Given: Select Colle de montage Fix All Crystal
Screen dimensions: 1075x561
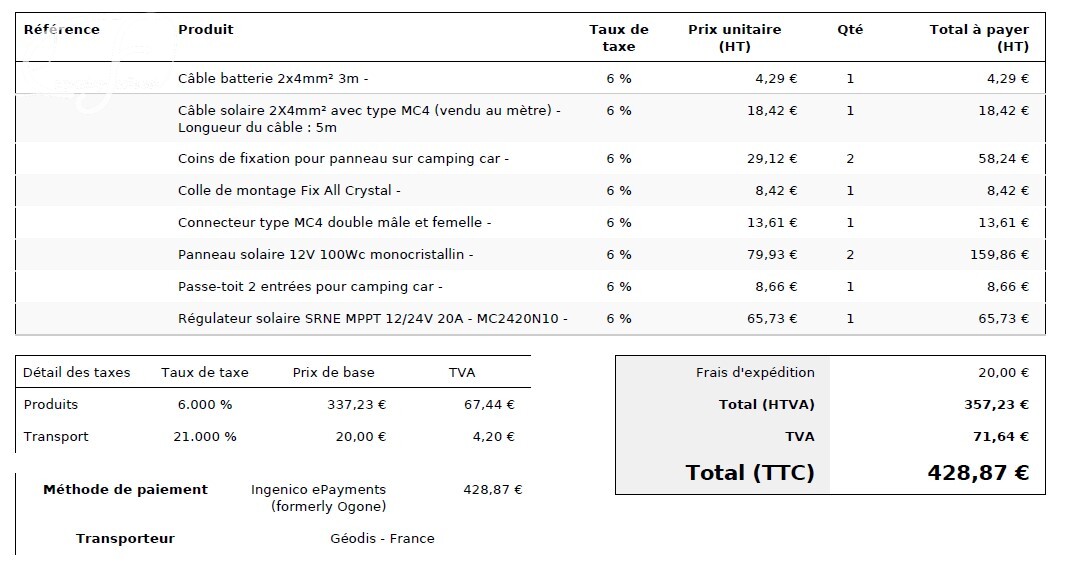Looking at the screenshot, I should coord(289,190).
